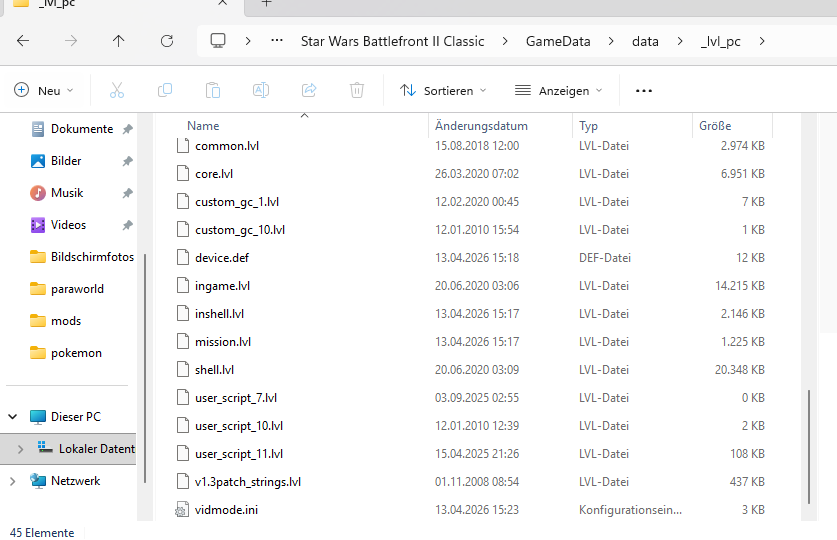Image resolution: width=837 pixels, height=540 pixels.
Task: Navigate to GameData breadcrumb
Action: click(558, 42)
